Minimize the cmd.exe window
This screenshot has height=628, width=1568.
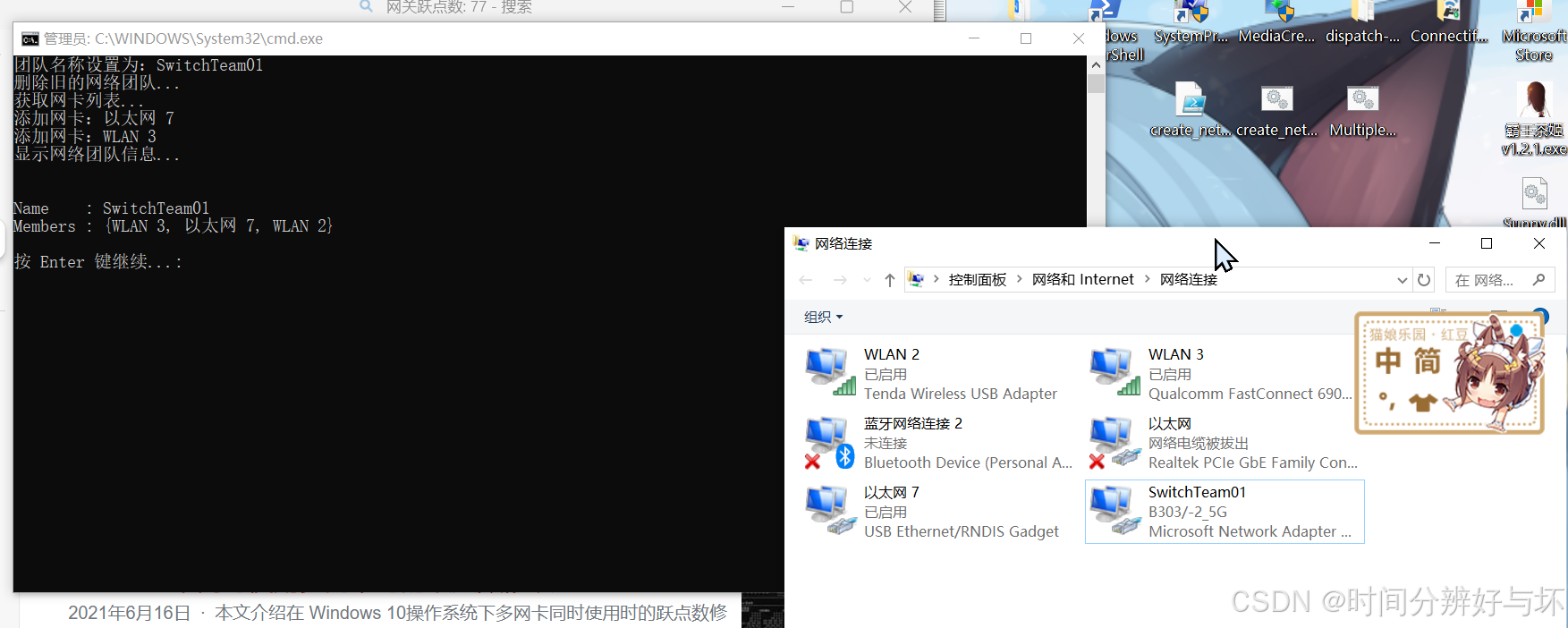[973, 38]
